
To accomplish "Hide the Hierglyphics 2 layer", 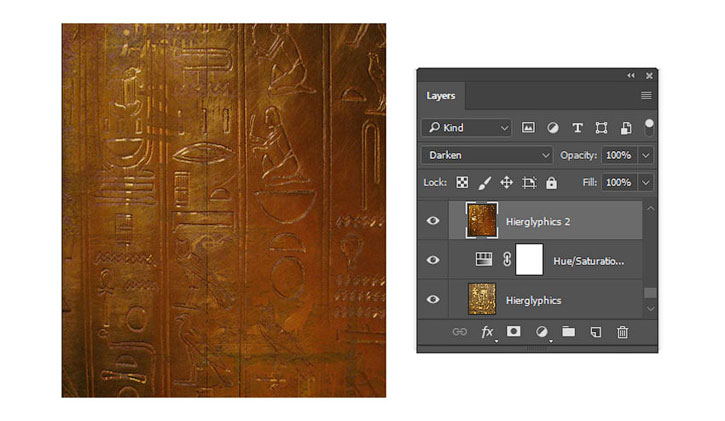I will pos(433,221).
